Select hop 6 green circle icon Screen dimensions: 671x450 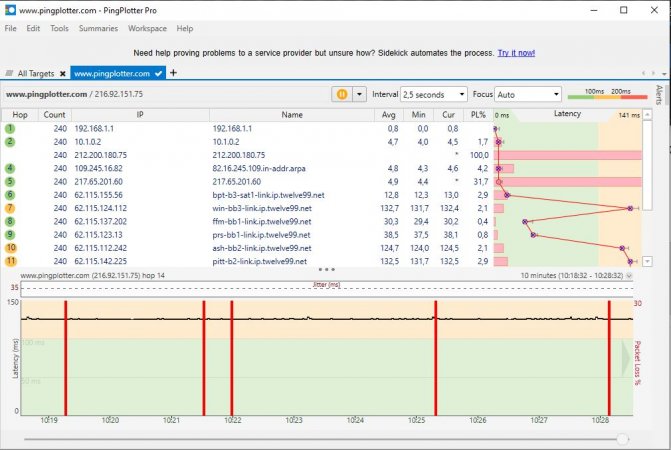[x=10, y=195]
